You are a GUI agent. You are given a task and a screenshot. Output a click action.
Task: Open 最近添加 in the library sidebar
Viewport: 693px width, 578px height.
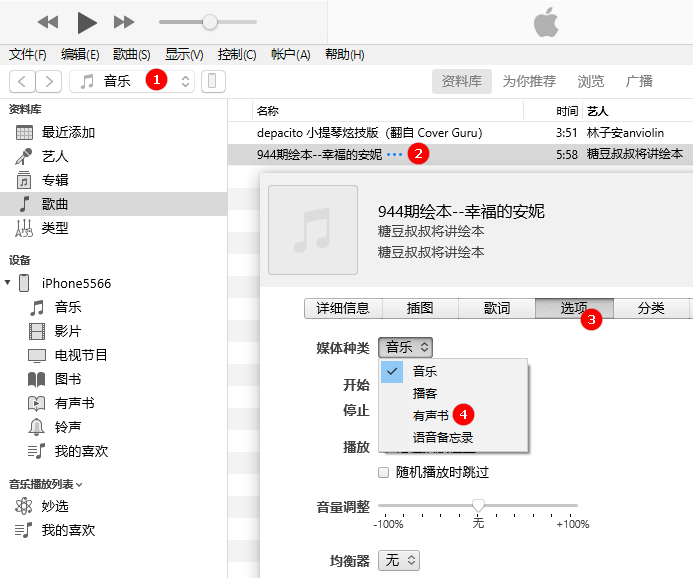(x=68, y=132)
